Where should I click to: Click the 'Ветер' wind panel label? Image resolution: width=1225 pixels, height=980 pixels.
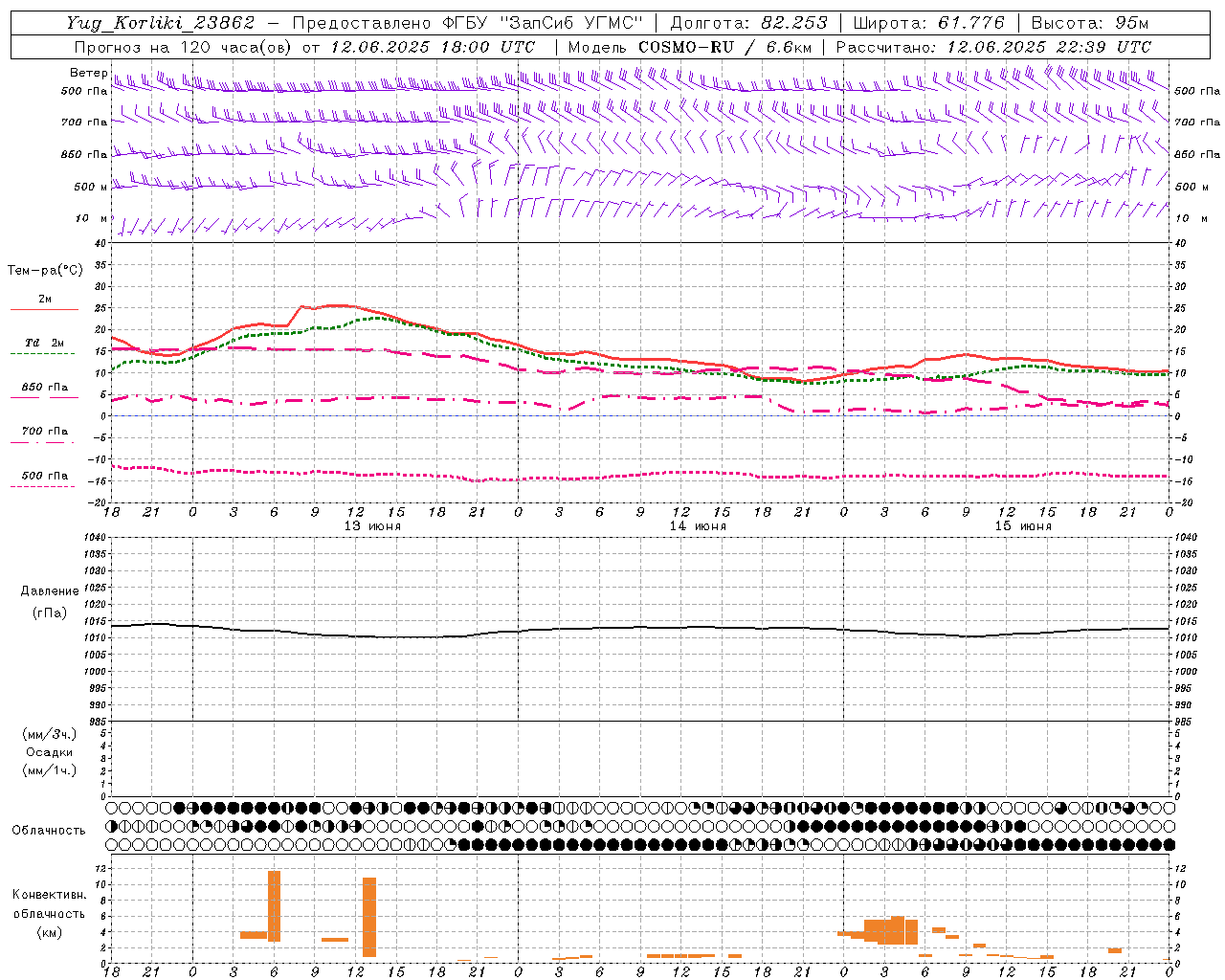coord(88,73)
